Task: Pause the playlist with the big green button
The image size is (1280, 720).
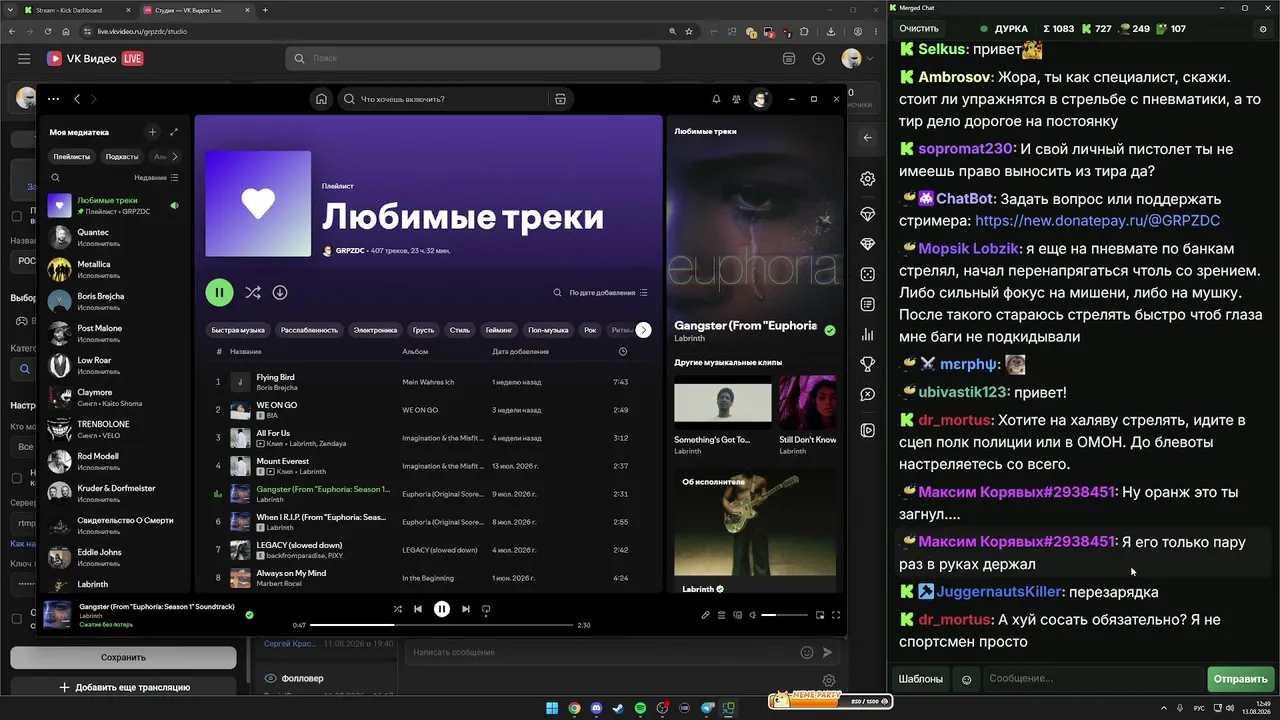Action: [219, 292]
